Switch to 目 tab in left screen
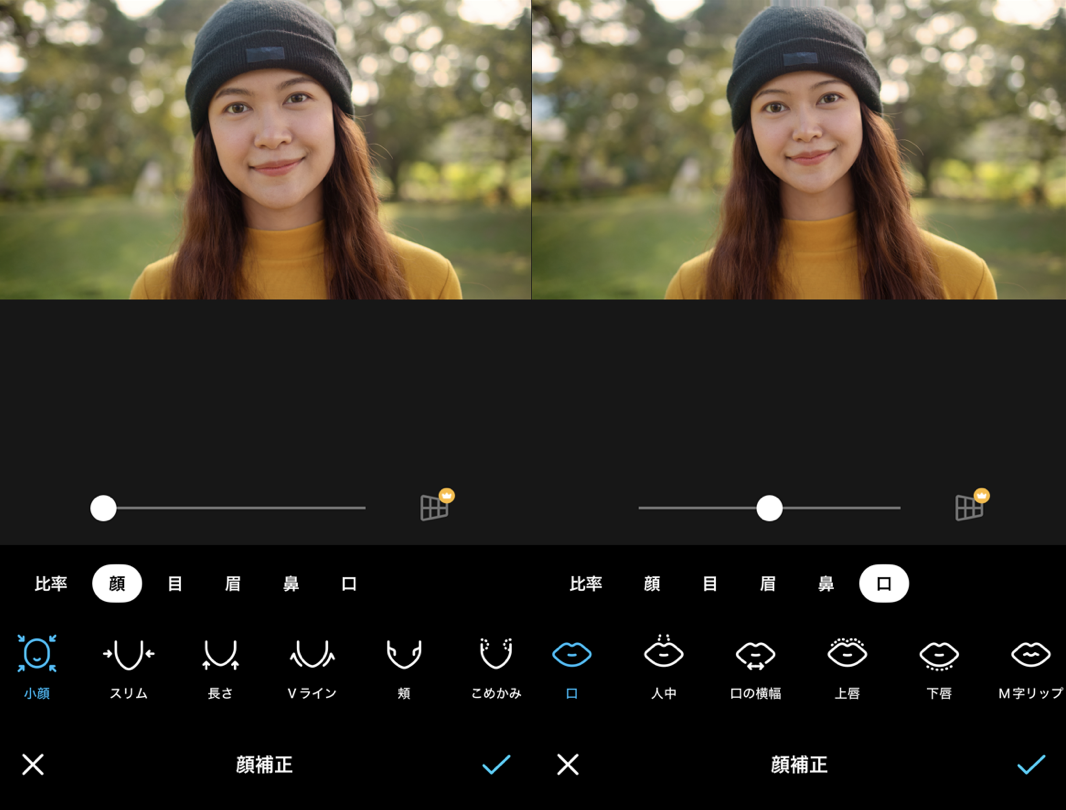1066x810 pixels. click(x=175, y=584)
